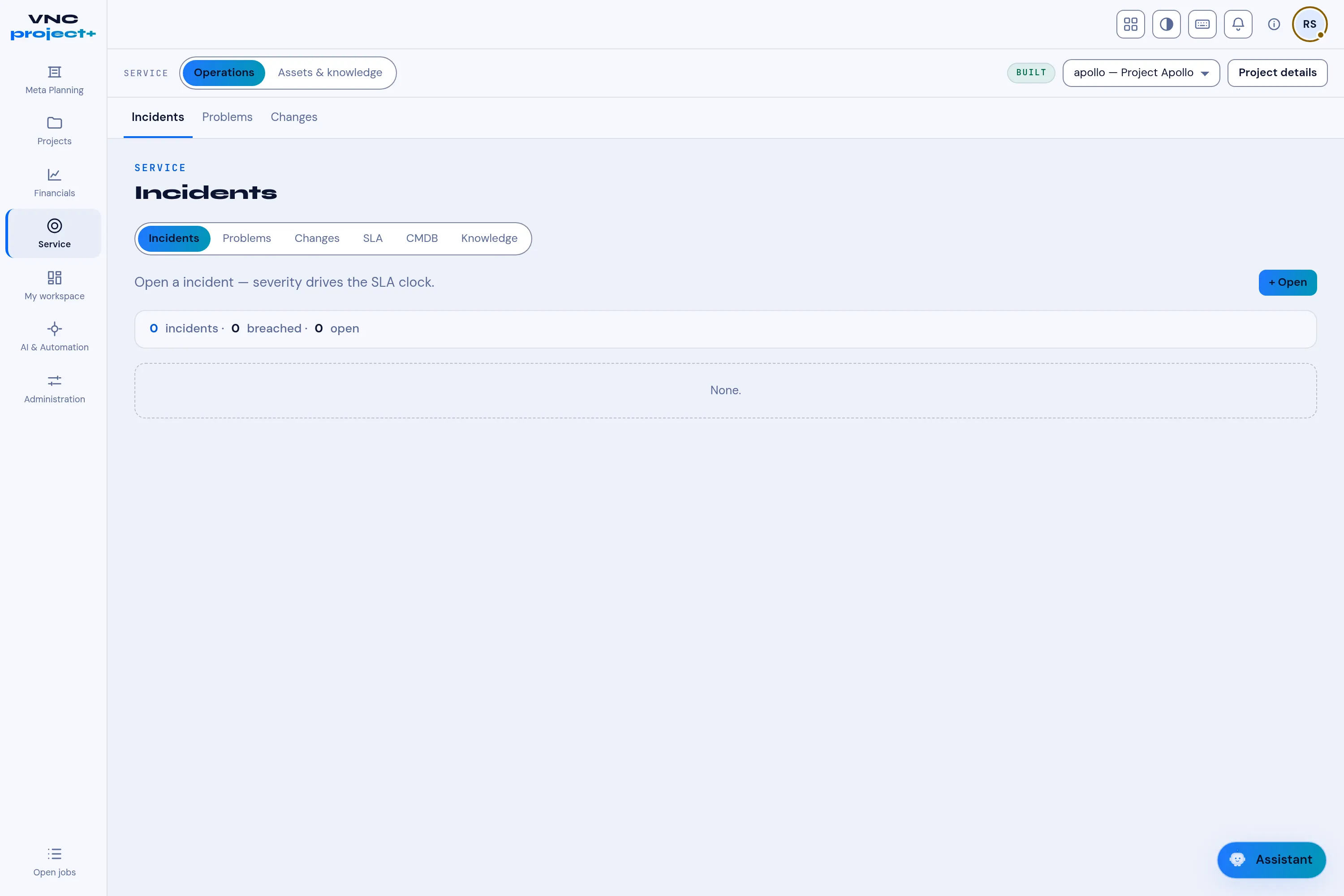Click the 'Open a incident' description text
This screenshot has width=1344, height=896.
[x=284, y=282]
